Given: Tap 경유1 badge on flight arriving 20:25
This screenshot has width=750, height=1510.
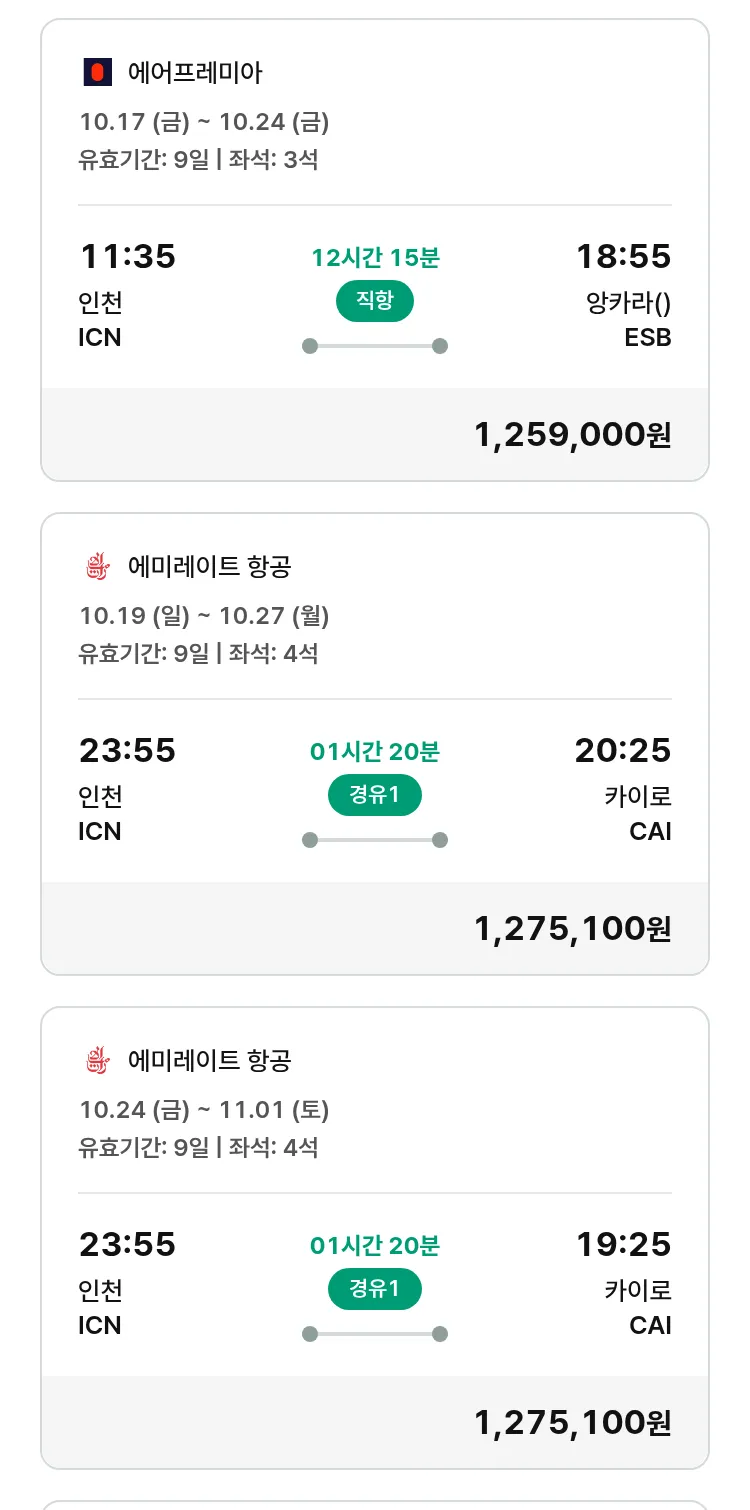Looking at the screenshot, I should (x=375, y=795).
